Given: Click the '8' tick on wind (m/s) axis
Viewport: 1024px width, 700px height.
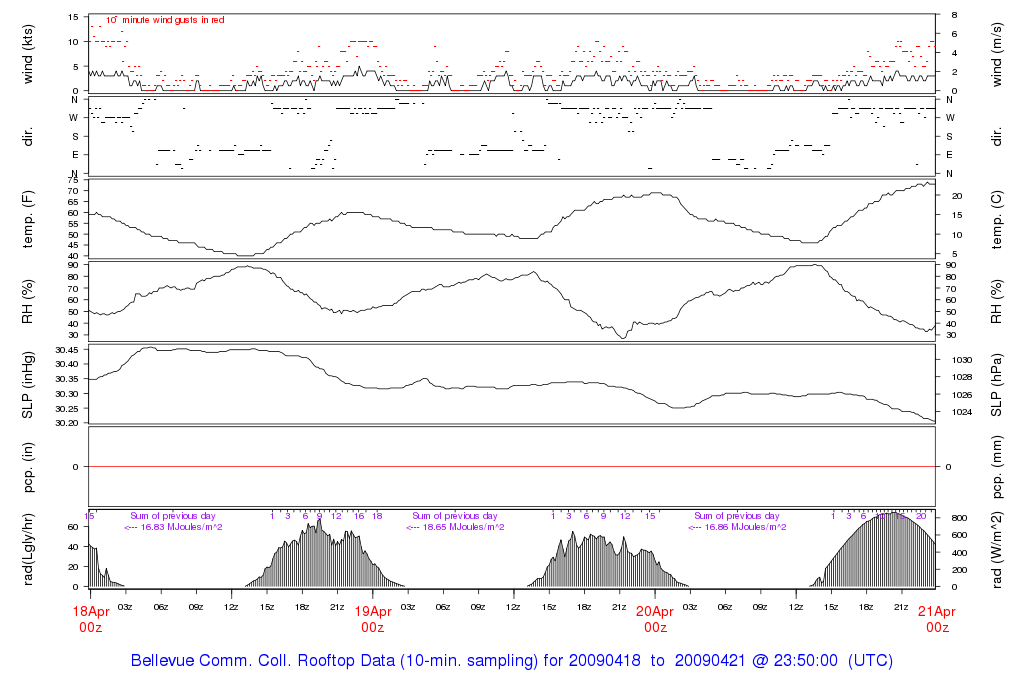Looking at the screenshot, I should click(954, 15).
